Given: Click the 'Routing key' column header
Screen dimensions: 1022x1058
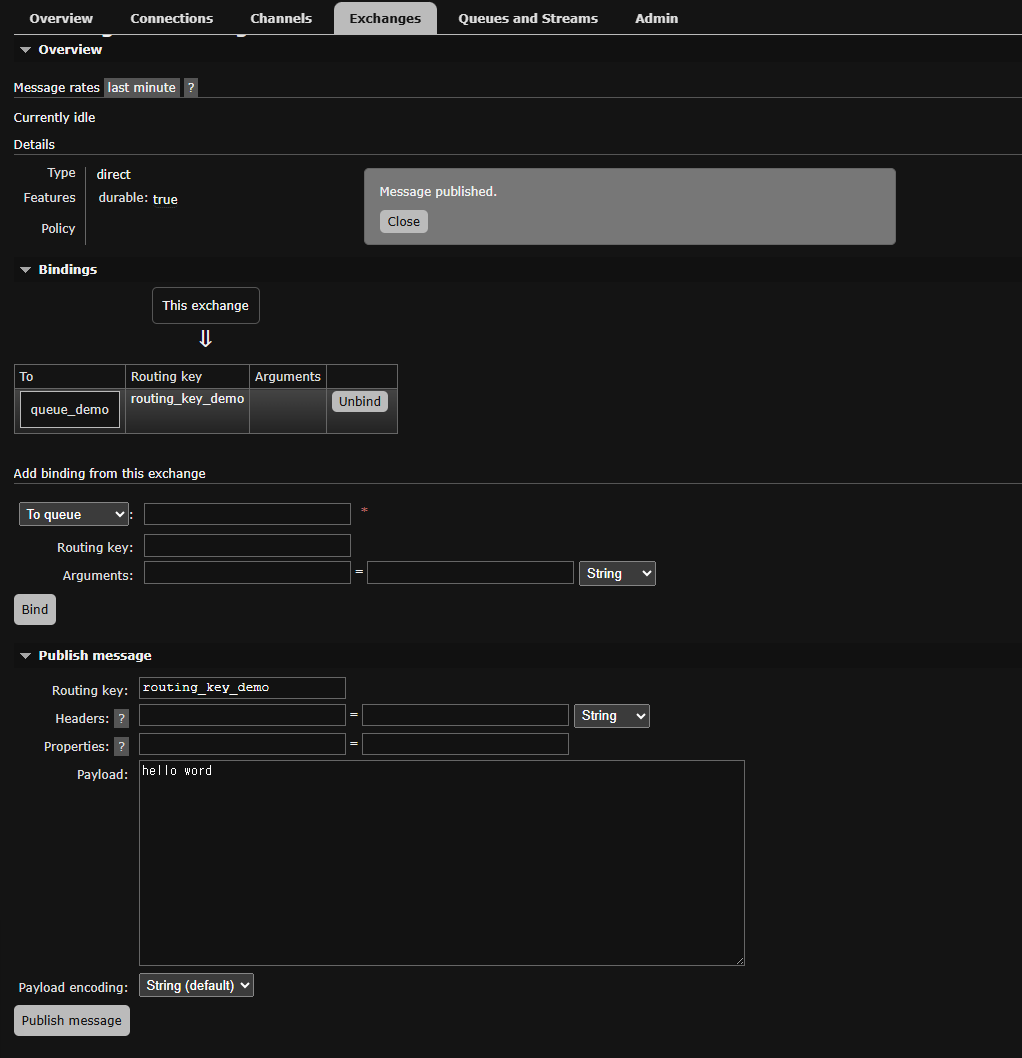Looking at the screenshot, I should (167, 377).
